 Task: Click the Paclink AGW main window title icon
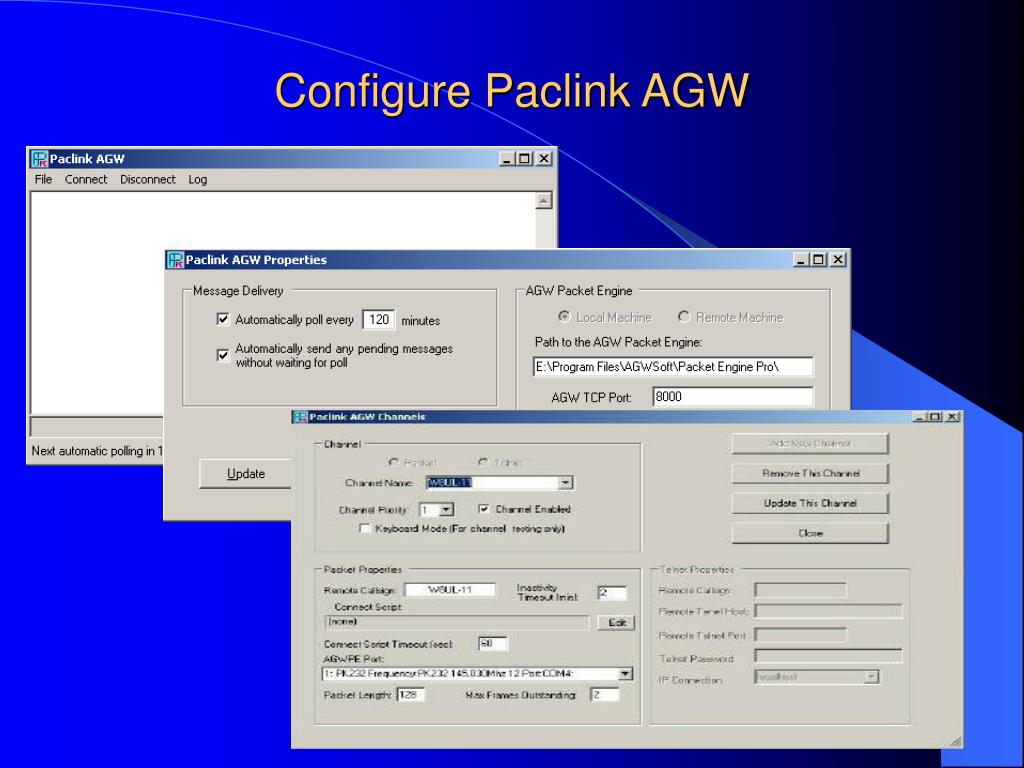point(39,159)
